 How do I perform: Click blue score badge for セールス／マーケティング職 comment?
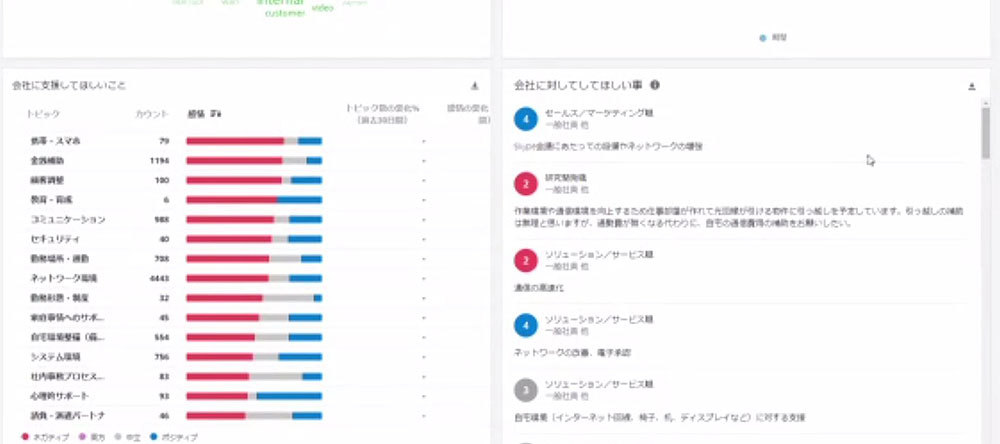click(525, 120)
